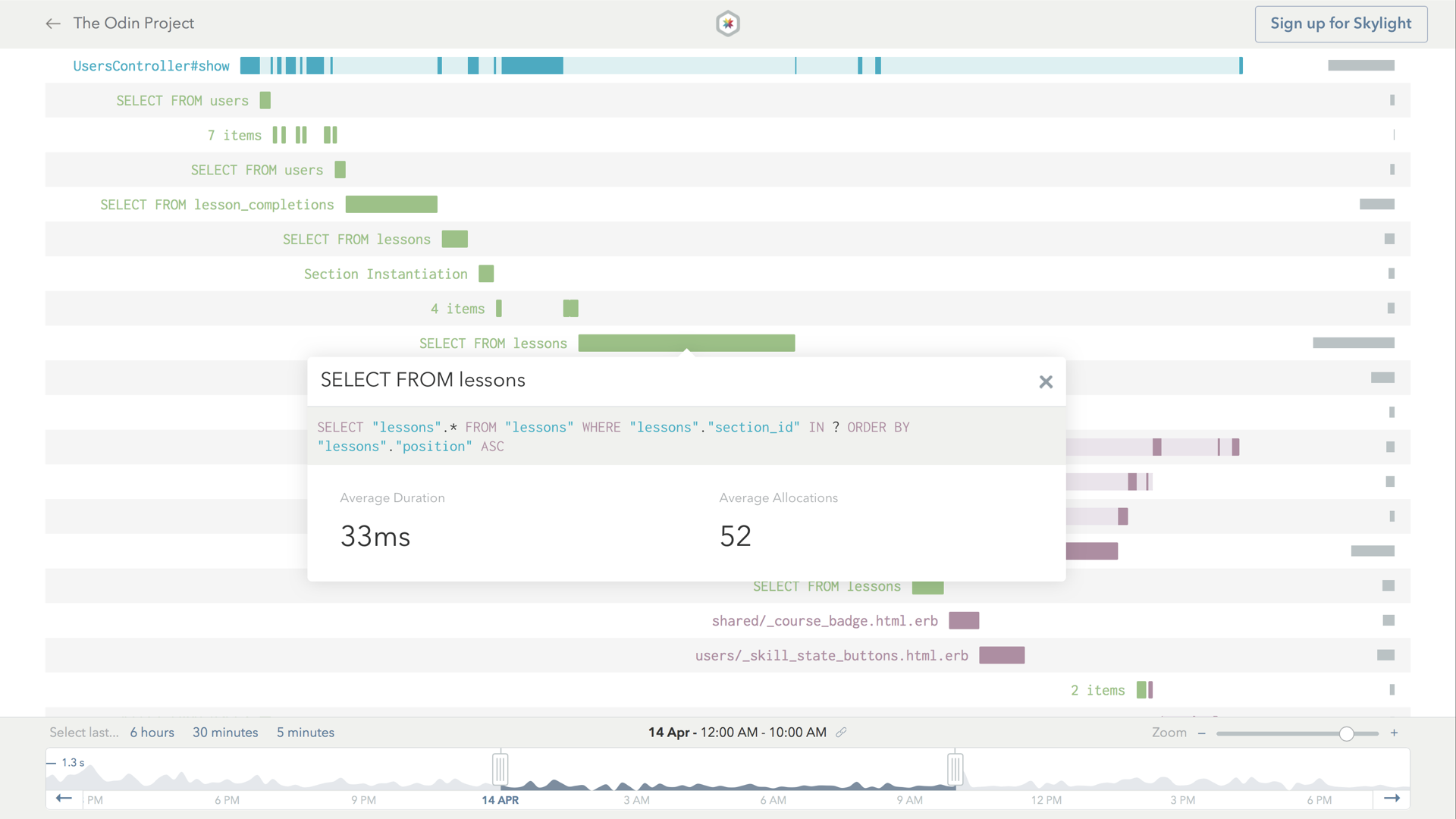This screenshot has height=819, width=1456.
Task: Navigate later with the right timeline arrow
Action: [x=1394, y=799]
